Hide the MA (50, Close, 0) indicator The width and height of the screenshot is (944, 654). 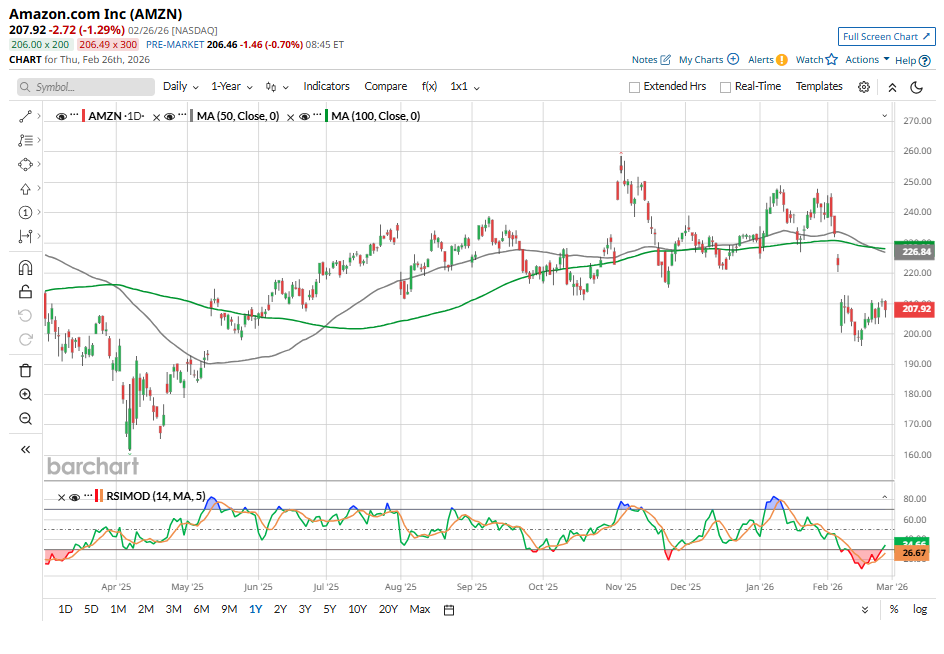coord(169,117)
